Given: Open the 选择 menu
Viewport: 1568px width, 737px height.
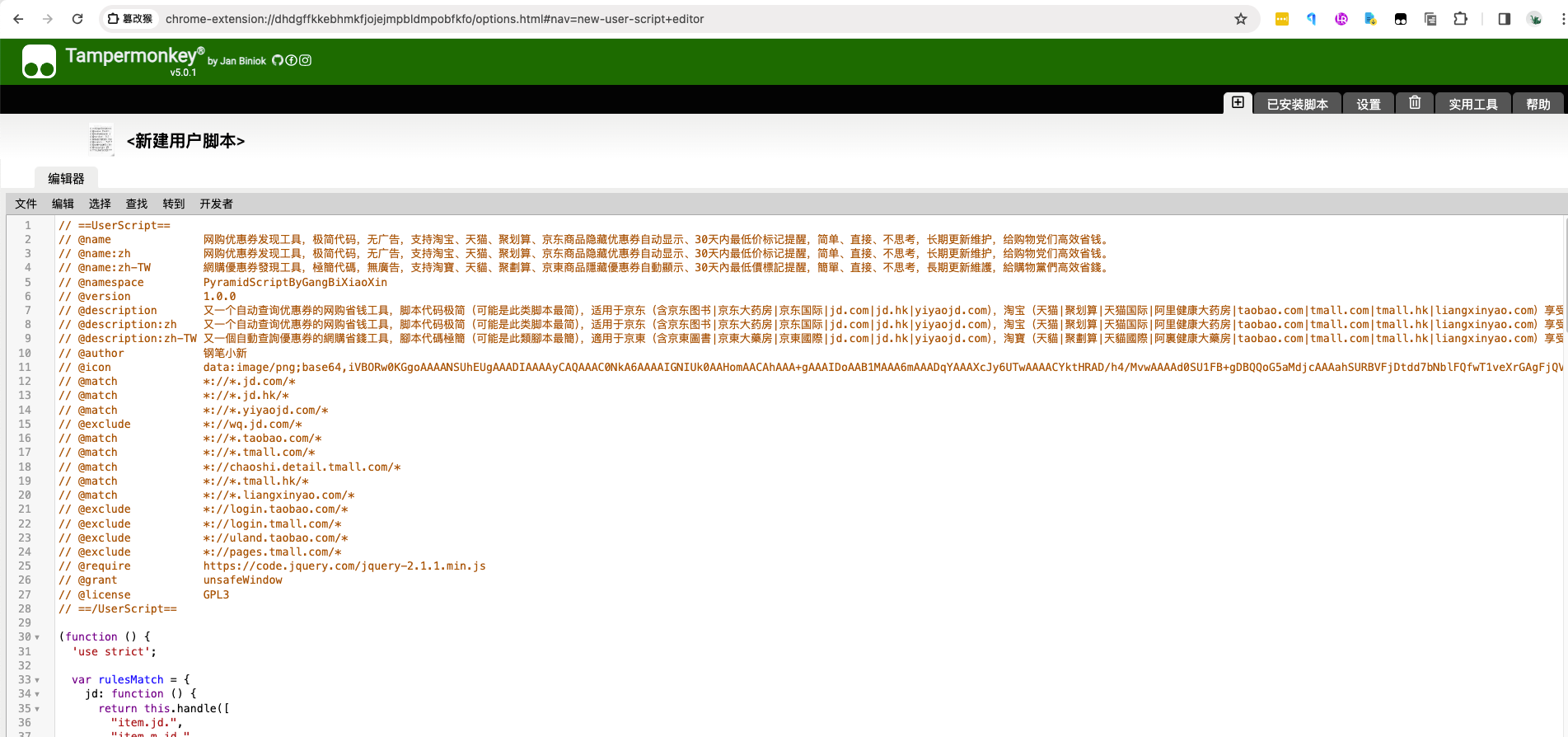Looking at the screenshot, I should [100, 204].
